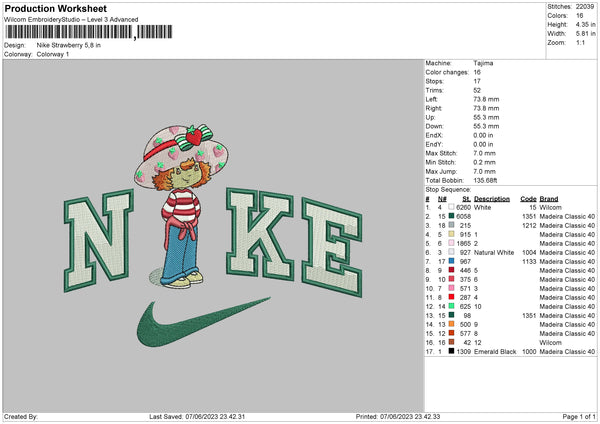Select the Colors count 16 in the header

(579, 16)
